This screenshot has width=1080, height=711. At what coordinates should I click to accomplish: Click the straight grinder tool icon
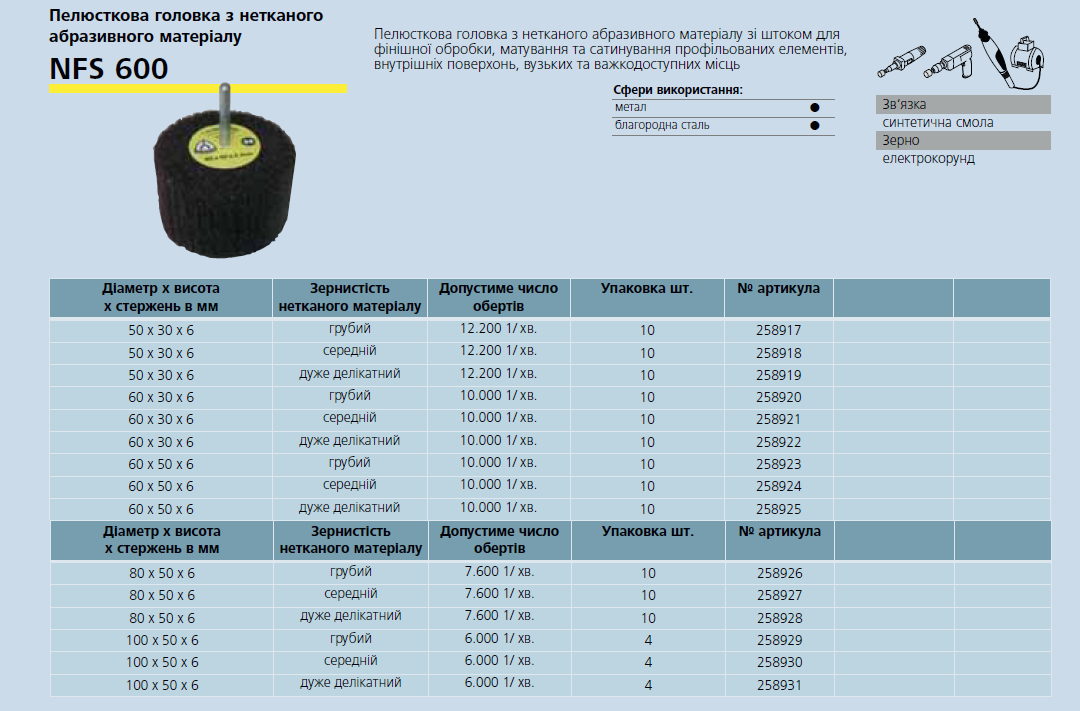tap(901, 61)
